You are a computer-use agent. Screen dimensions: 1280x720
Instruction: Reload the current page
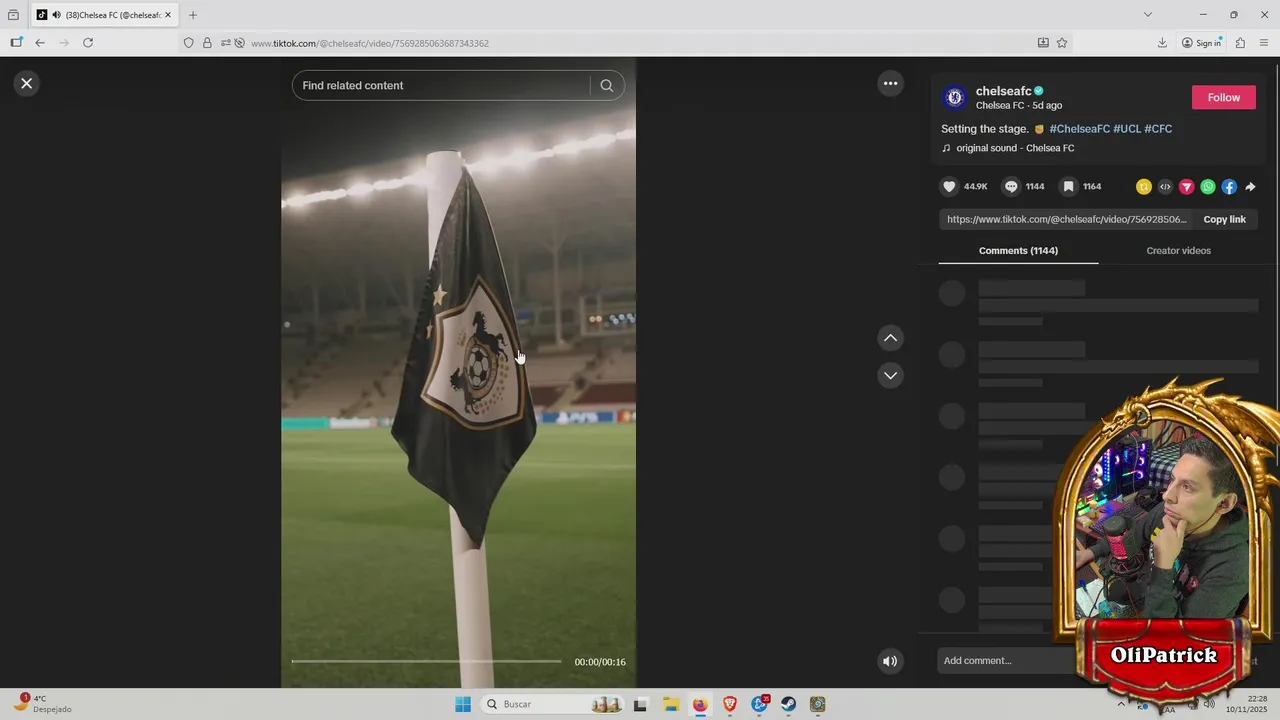(88, 43)
